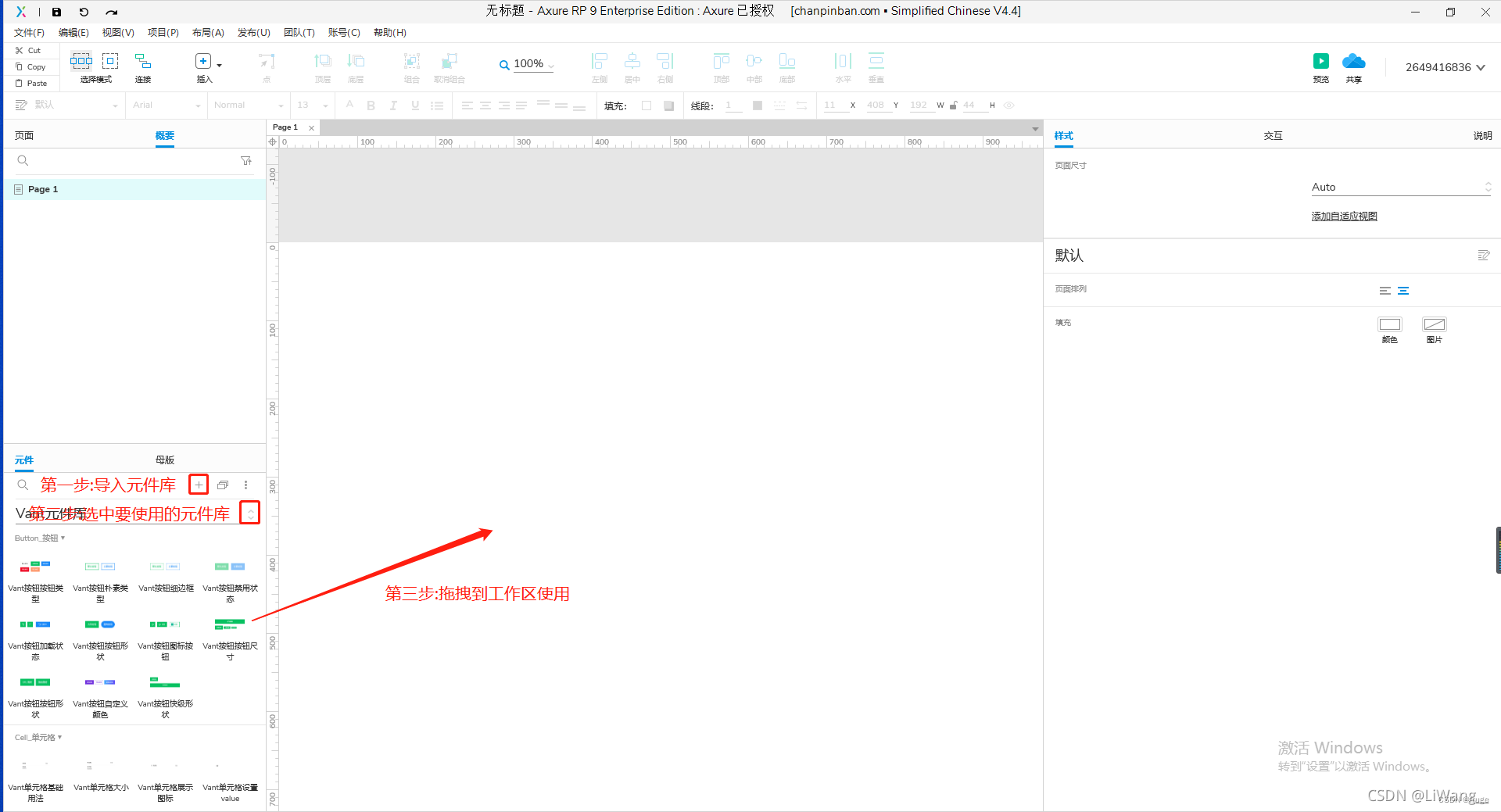Switch to the 母版 masters tab
Viewport: 1501px width, 812px height.
pos(164,460)
